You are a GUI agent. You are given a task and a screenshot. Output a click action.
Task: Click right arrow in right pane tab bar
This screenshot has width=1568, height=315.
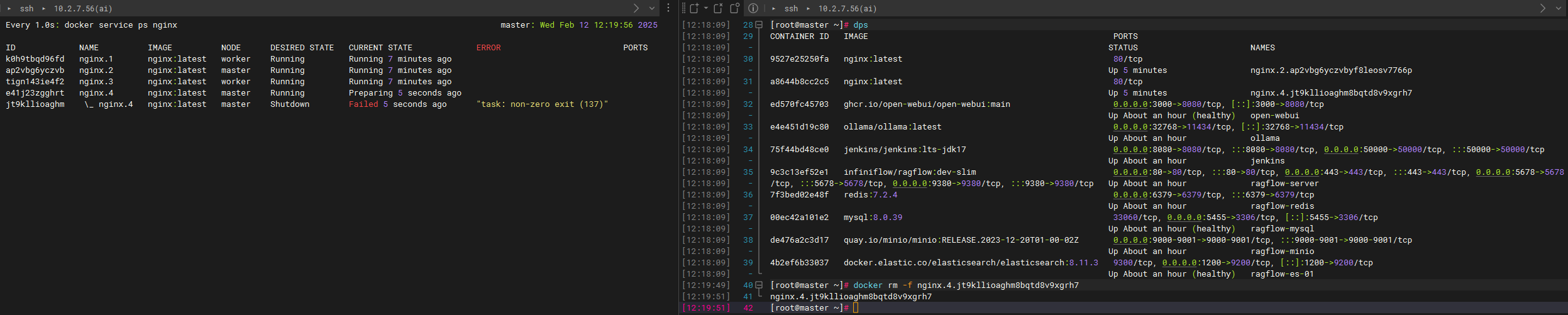(x=1542, y=8)
